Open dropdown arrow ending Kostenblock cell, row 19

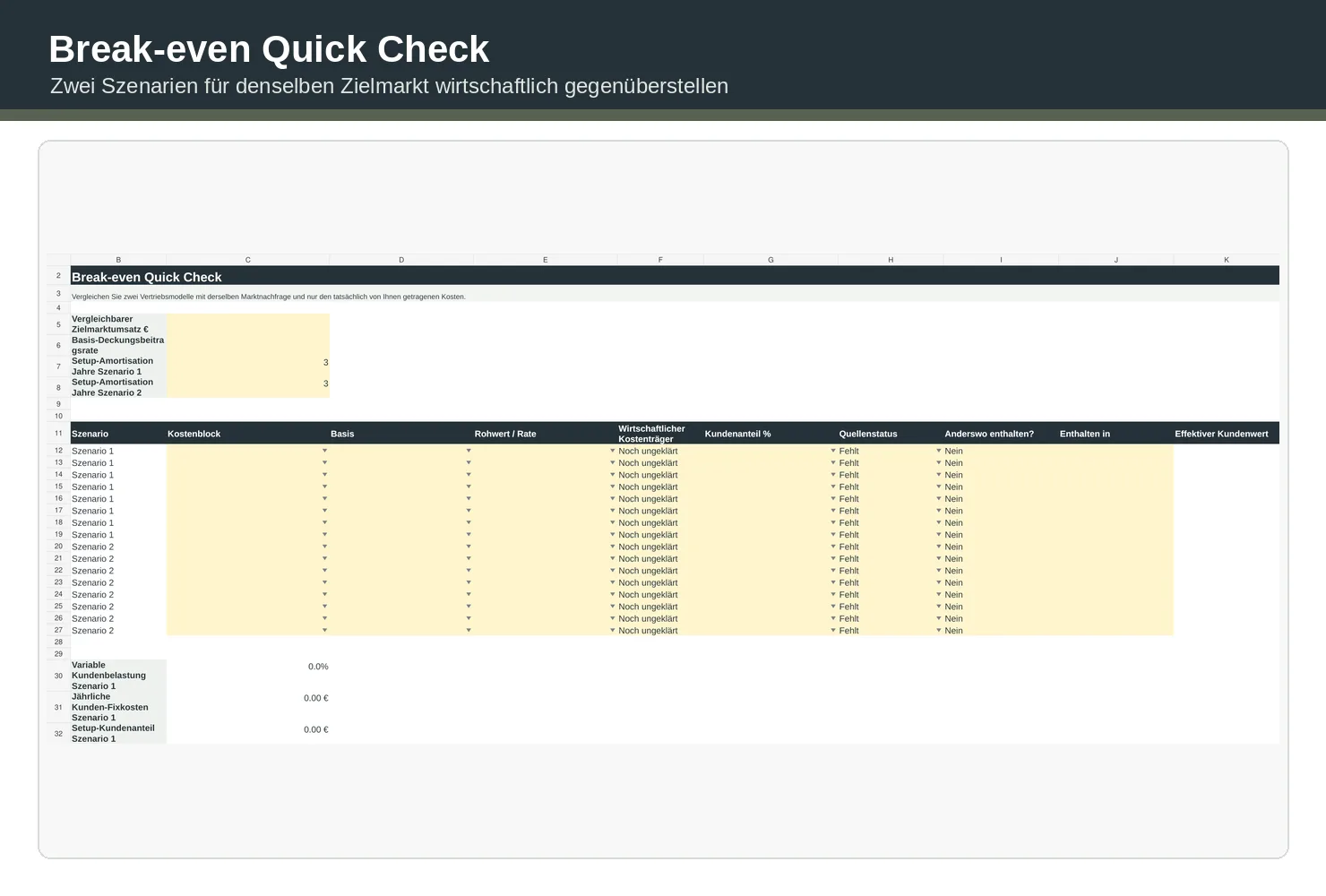[x=325, y=535]
